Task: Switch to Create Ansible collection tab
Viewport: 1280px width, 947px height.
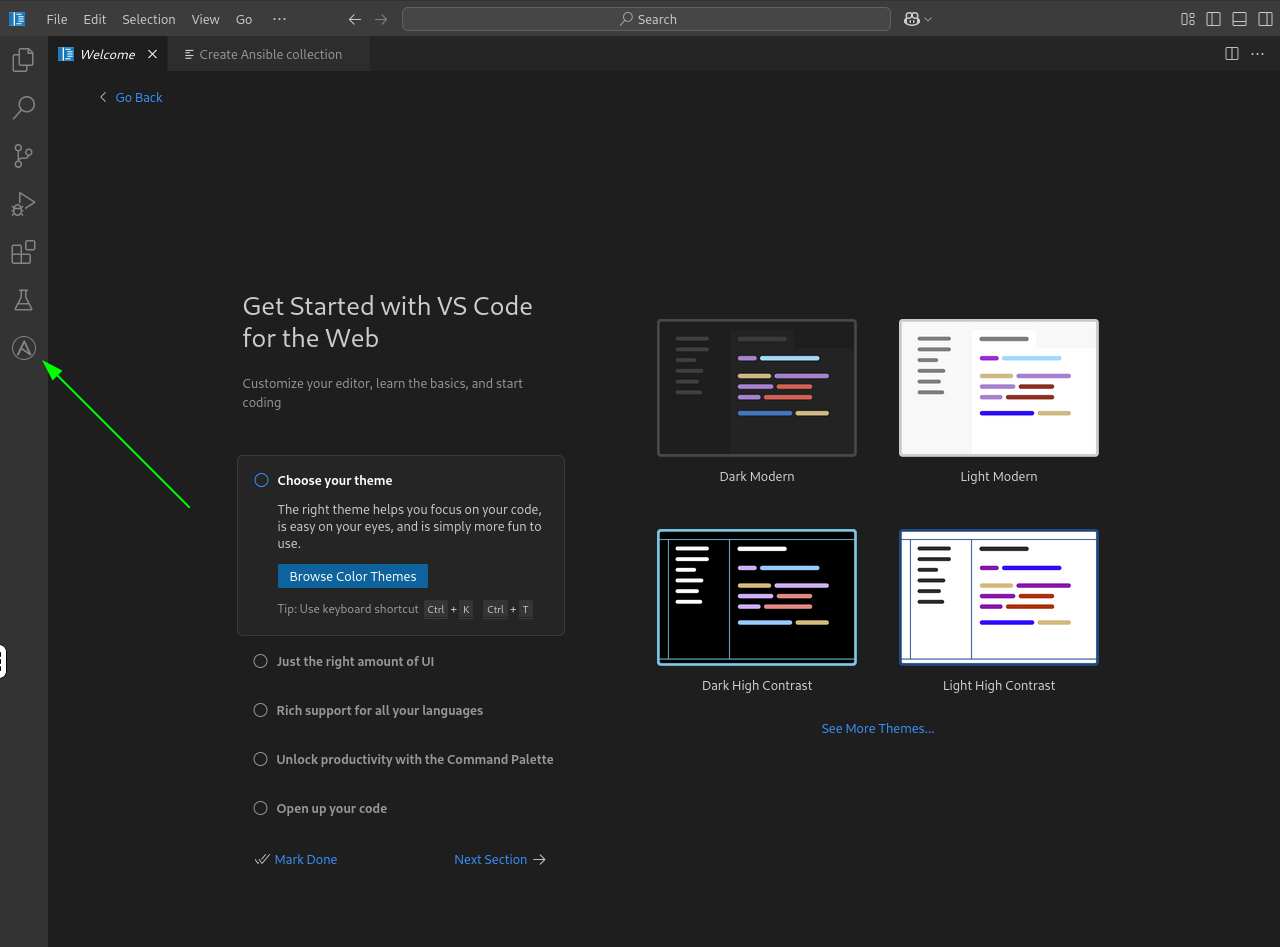Action: click(x=269, y=54)
